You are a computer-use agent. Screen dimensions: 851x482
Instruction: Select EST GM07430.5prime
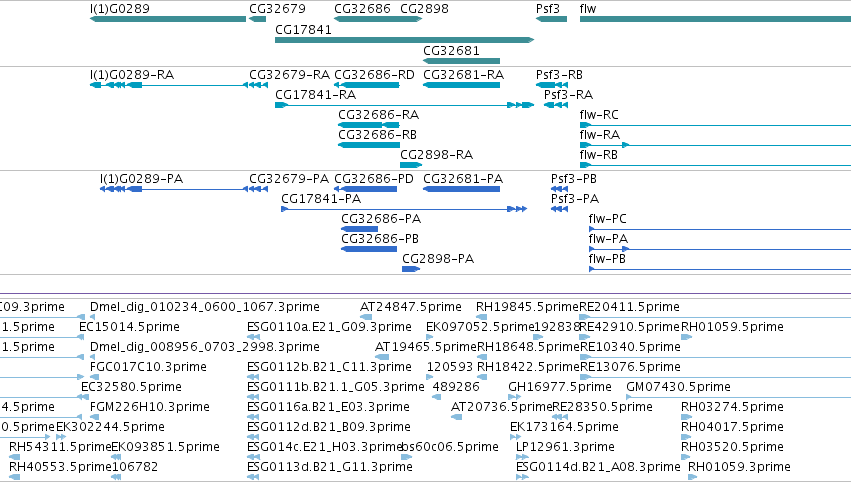[678, 387]
